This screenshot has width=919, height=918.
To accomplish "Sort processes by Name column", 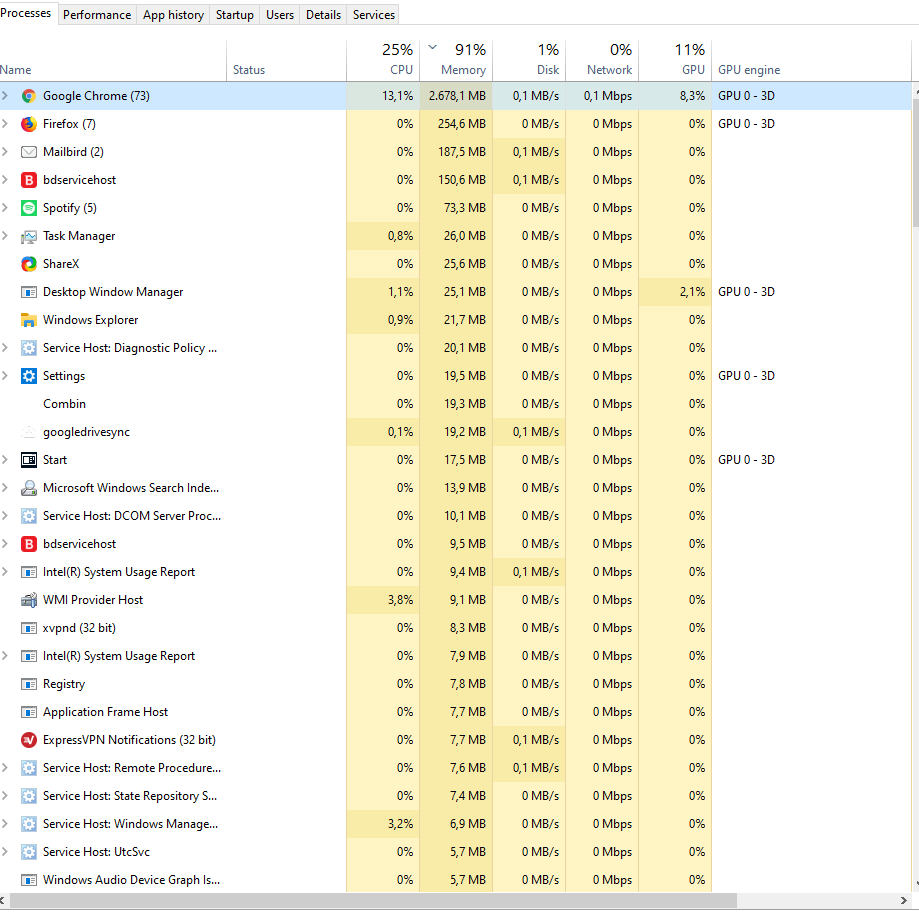I will coord(113,60).
